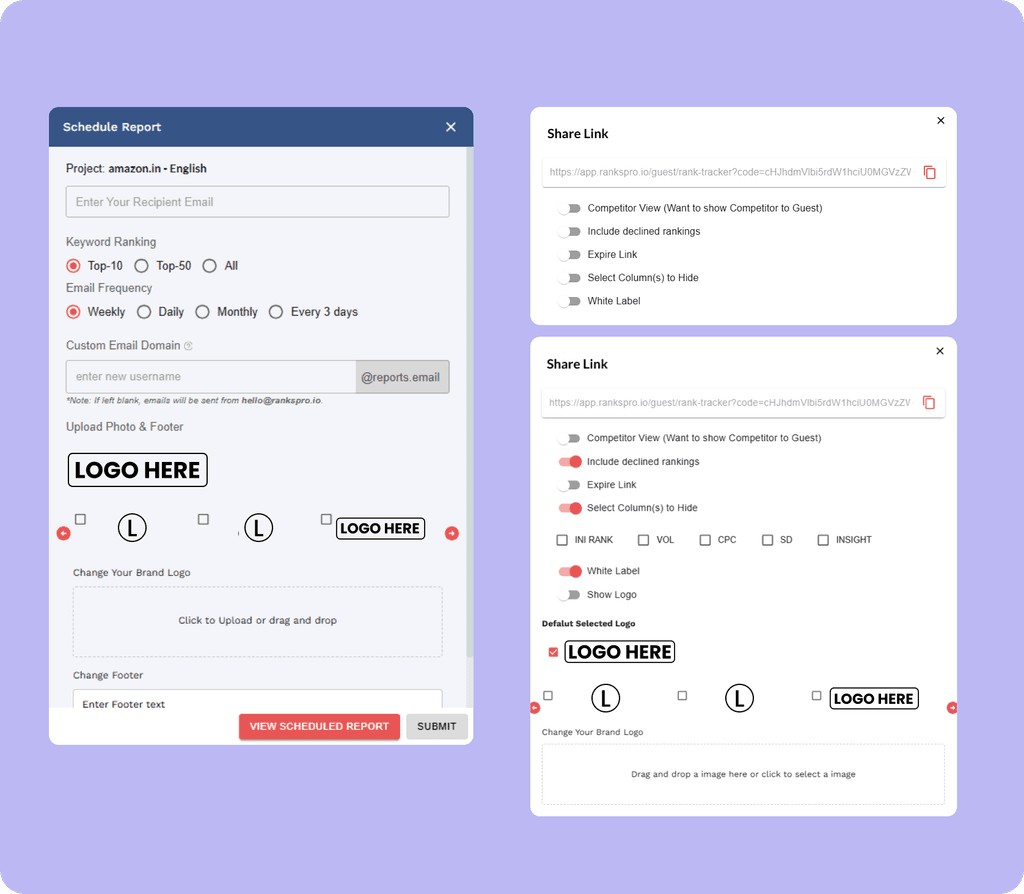Choose Weekly email frequency
1024x894 pixels.
click(73, 312)
